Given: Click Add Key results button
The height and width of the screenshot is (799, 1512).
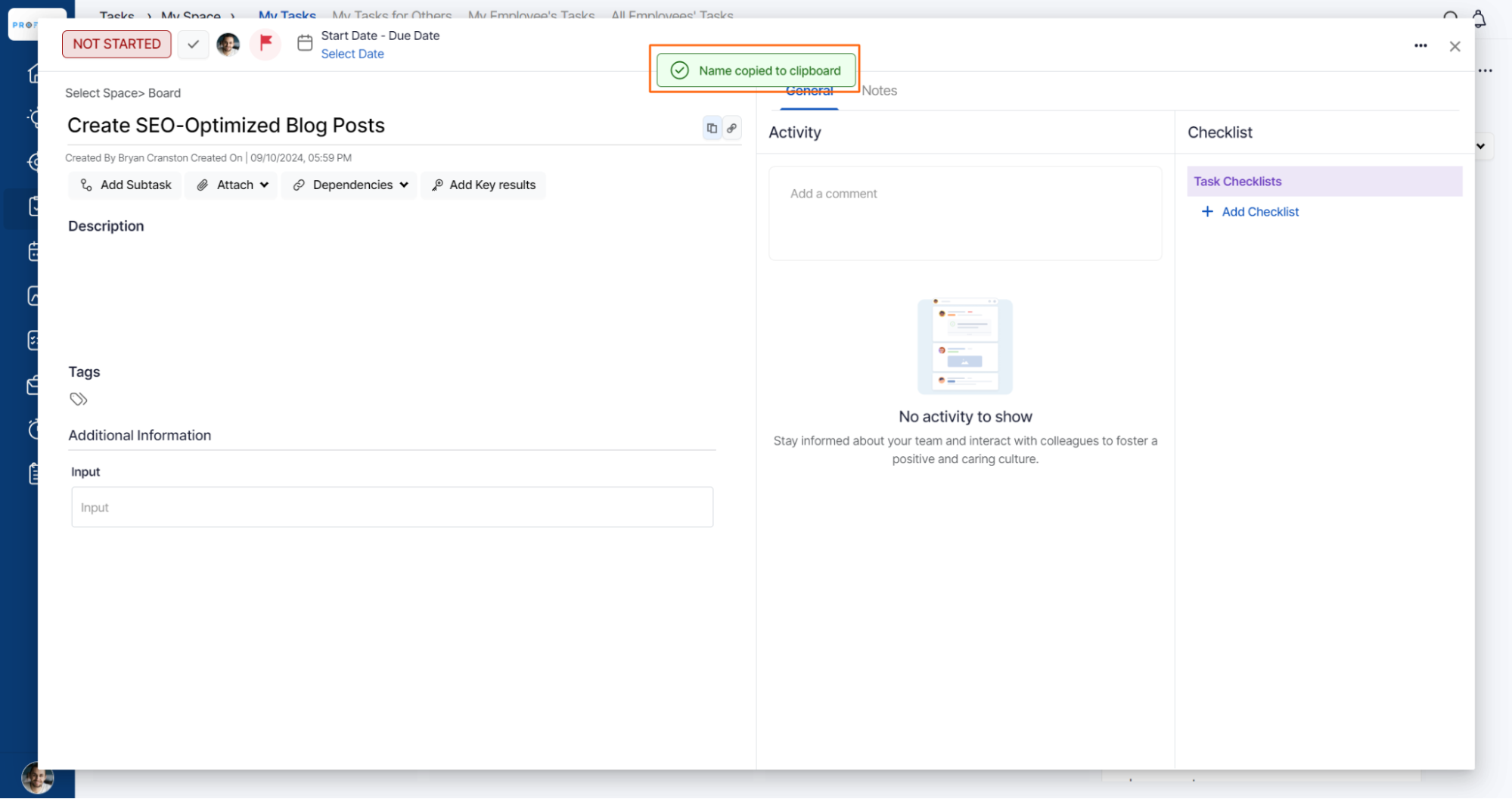Looking at the screenshot, I should 483,185.
